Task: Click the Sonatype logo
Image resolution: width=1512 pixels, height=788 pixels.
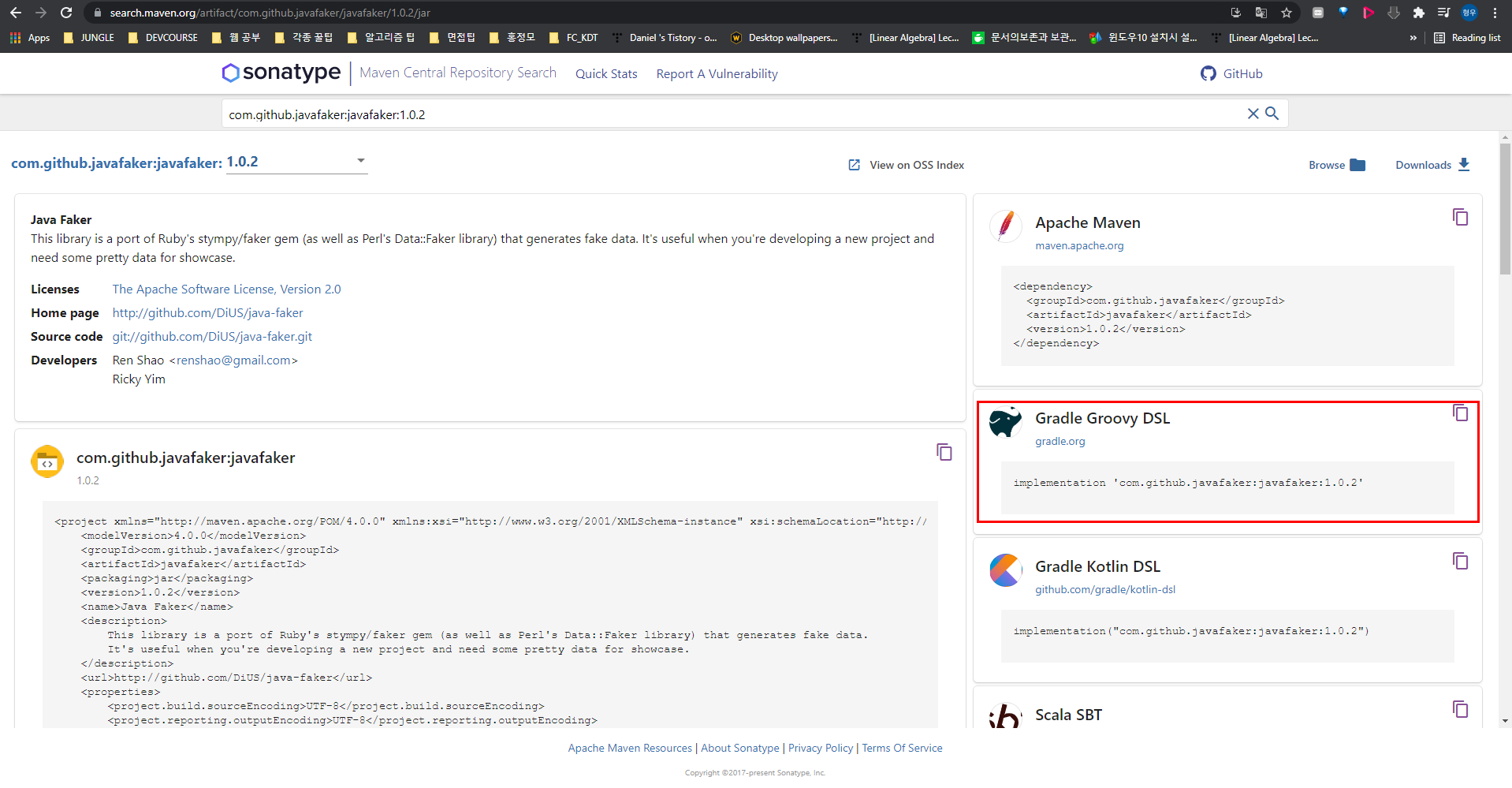Action: [x=281, y=73]
